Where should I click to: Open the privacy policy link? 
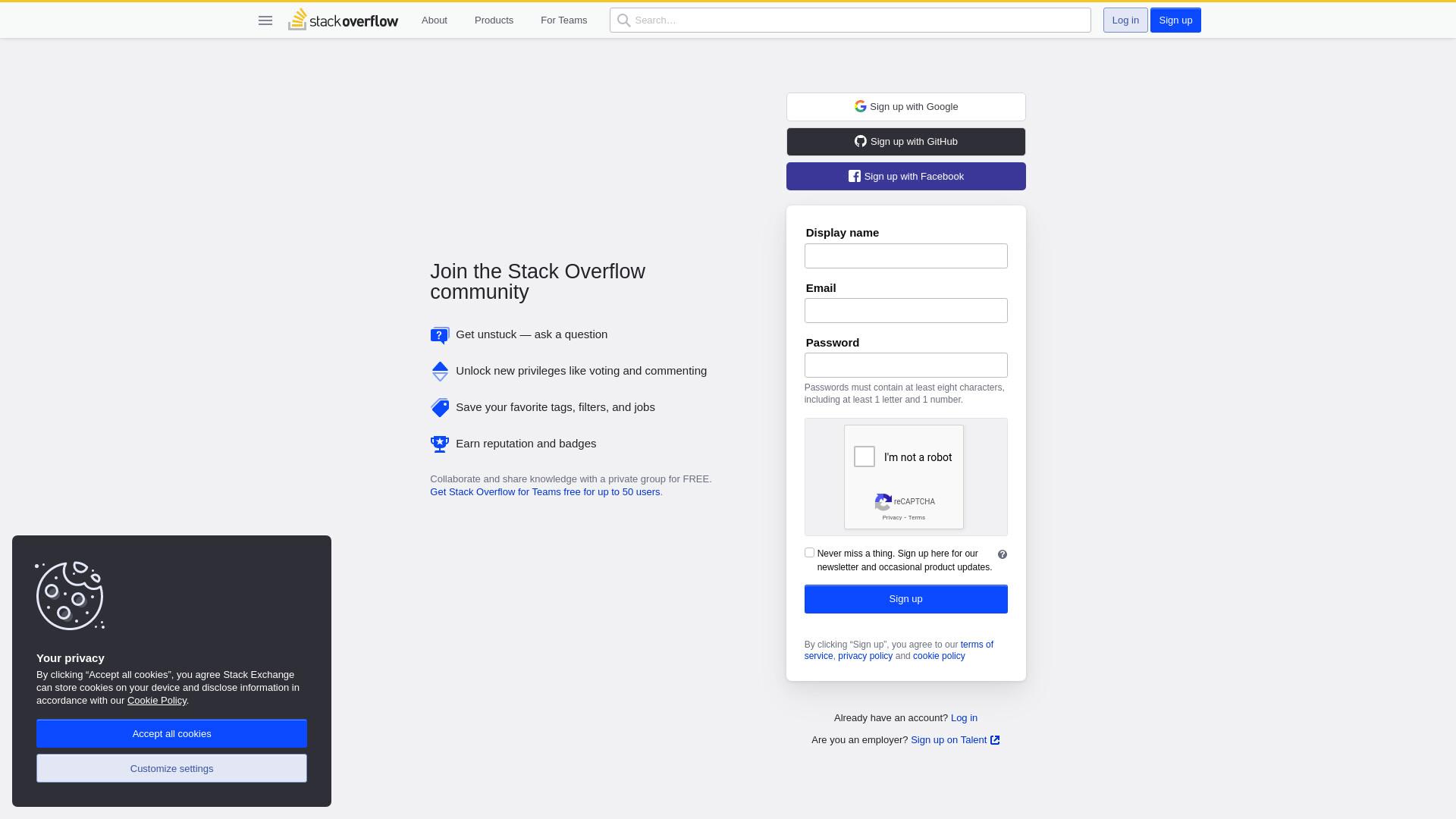pos(865,657)
